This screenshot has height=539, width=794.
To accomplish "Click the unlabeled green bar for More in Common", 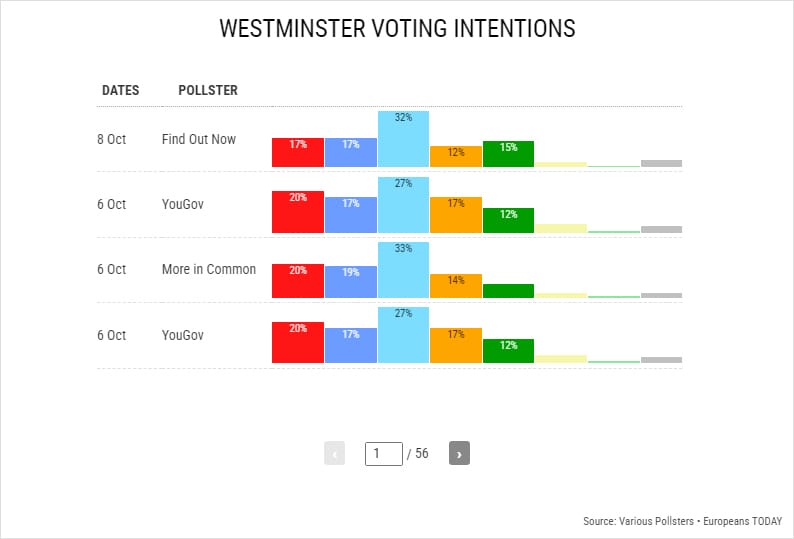I will point(508,291).
